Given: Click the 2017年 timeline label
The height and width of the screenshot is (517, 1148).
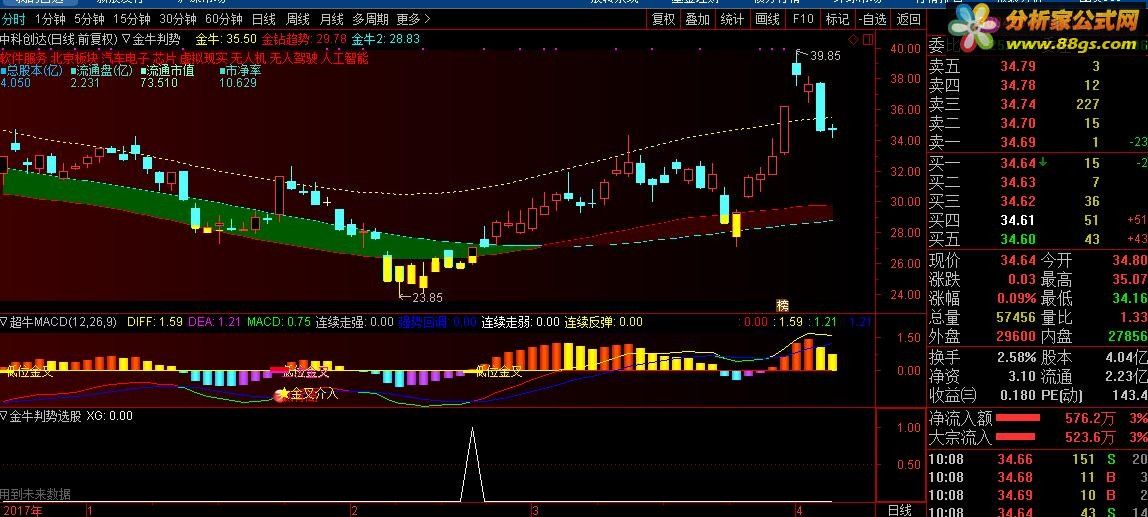Looking at the screenshot, I should pyautogui.click(x=21, y=510).
